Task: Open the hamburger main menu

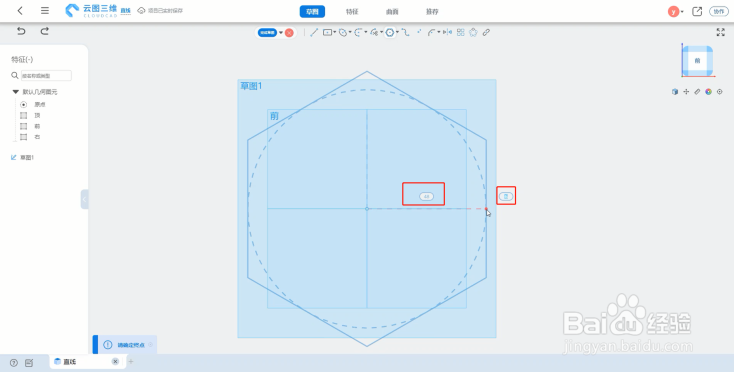Action: [45, 11]
